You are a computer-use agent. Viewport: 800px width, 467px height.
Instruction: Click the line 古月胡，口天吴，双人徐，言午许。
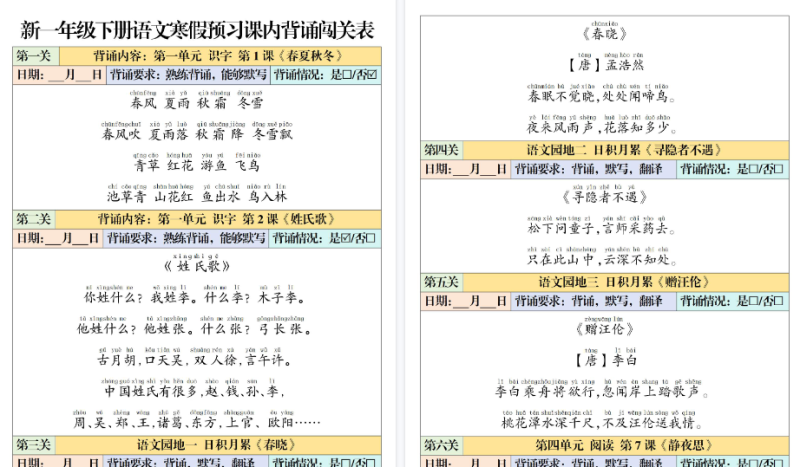point(196,360)
